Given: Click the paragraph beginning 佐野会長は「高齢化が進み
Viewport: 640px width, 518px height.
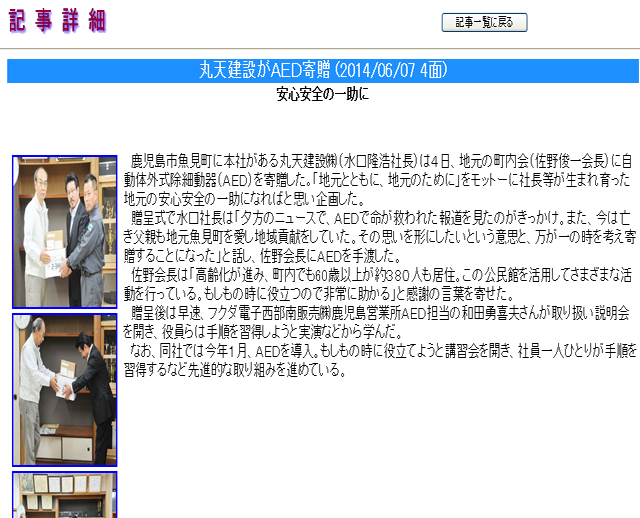Looking at the screenshot, I should pyautogui.click(x=378, y=285).
